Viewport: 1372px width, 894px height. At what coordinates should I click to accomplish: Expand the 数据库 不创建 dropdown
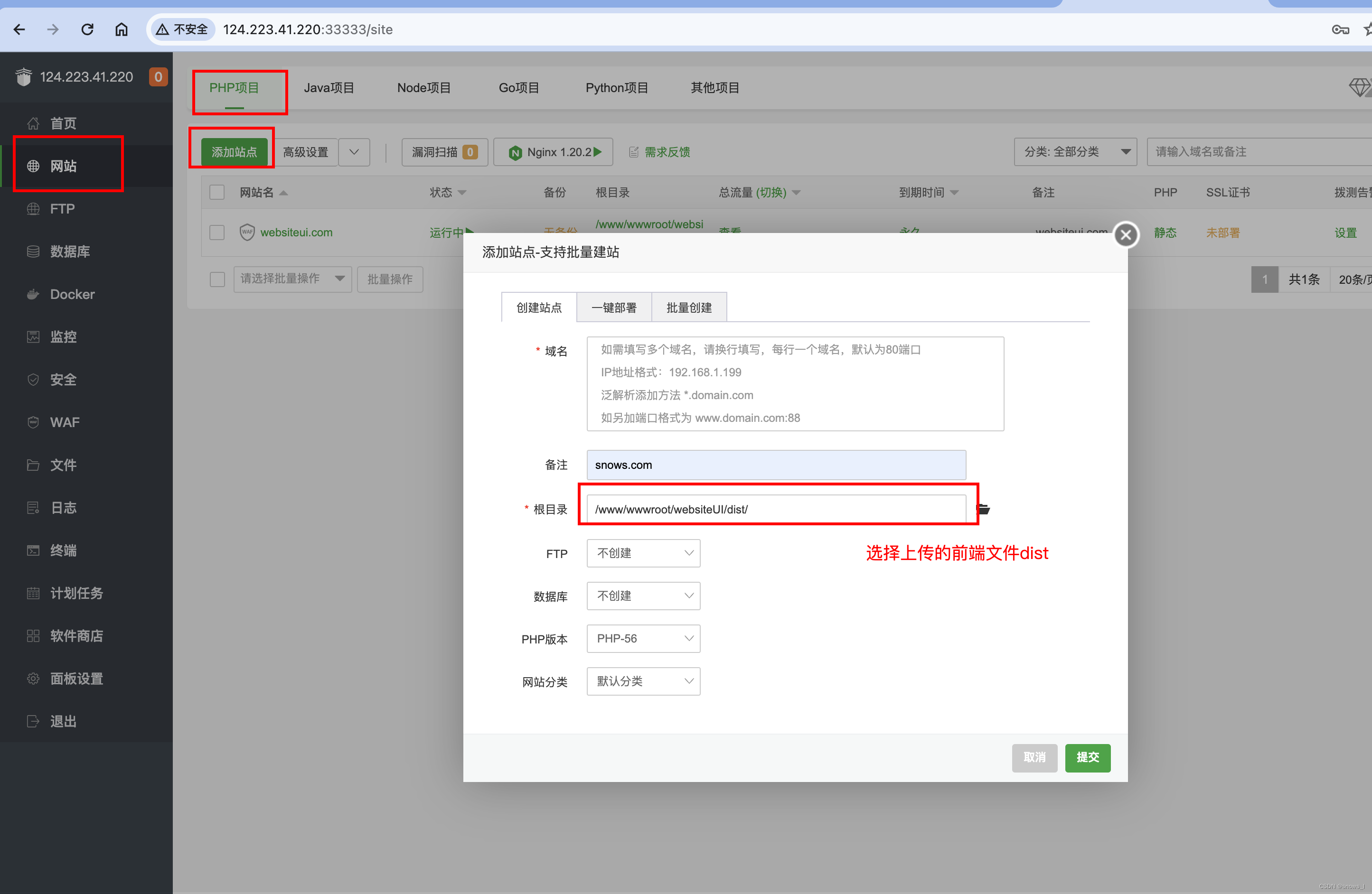point(643,596)
